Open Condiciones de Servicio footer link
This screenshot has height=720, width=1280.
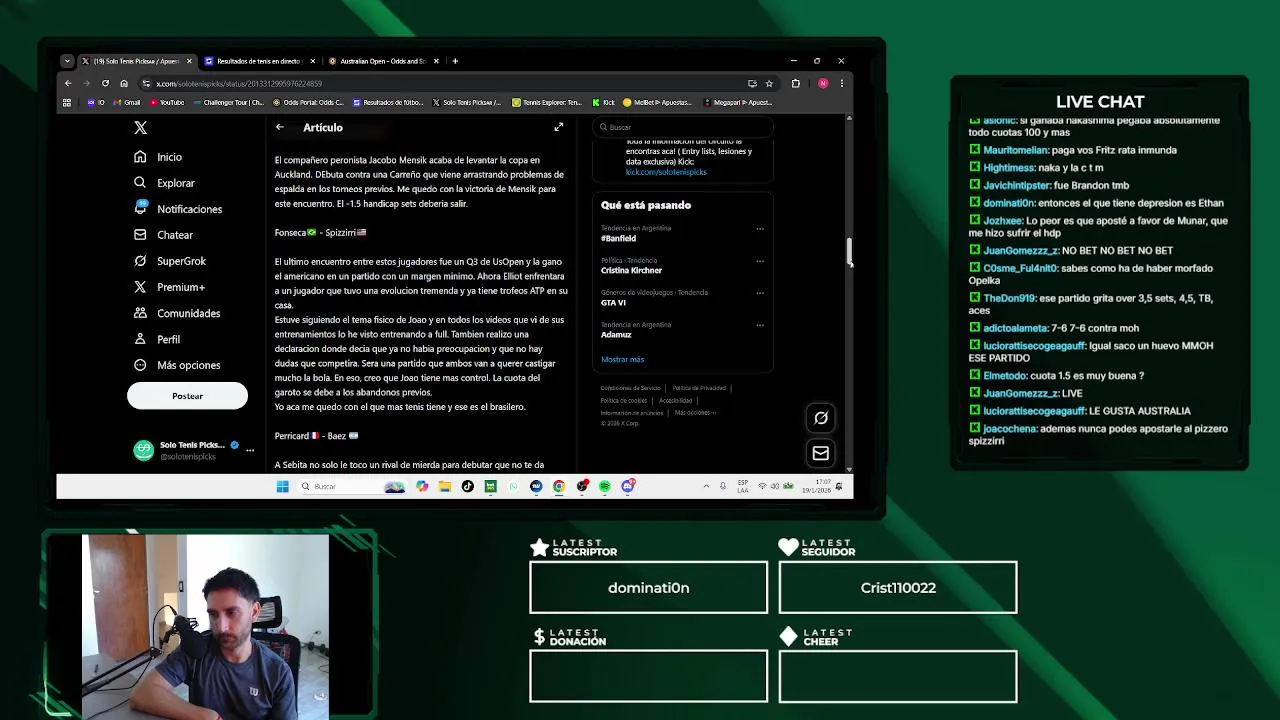coord(630,388)
